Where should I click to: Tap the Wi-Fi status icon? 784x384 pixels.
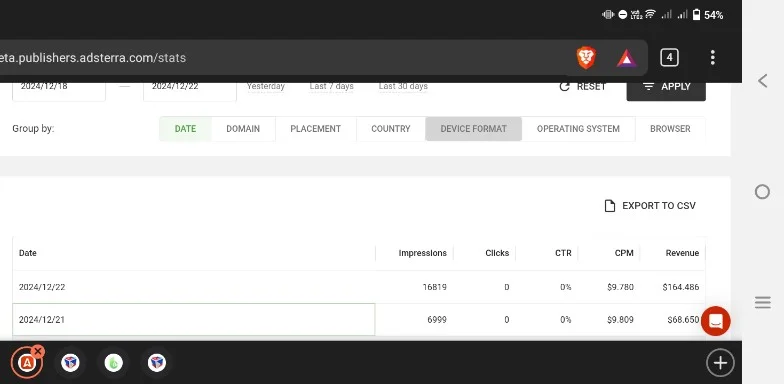point(650,14)
